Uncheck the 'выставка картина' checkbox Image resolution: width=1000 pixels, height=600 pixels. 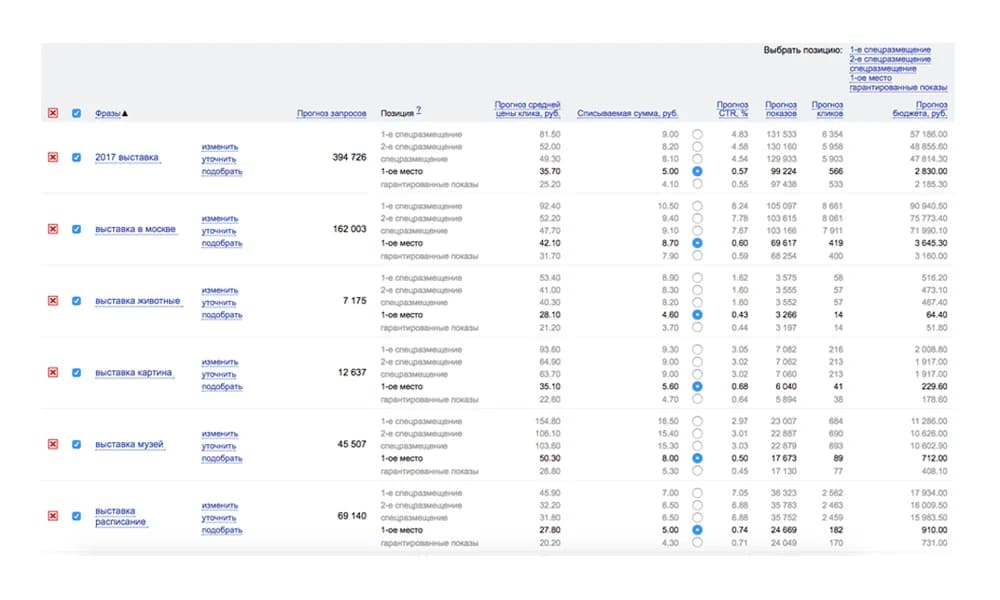click(x=77, y=372)
